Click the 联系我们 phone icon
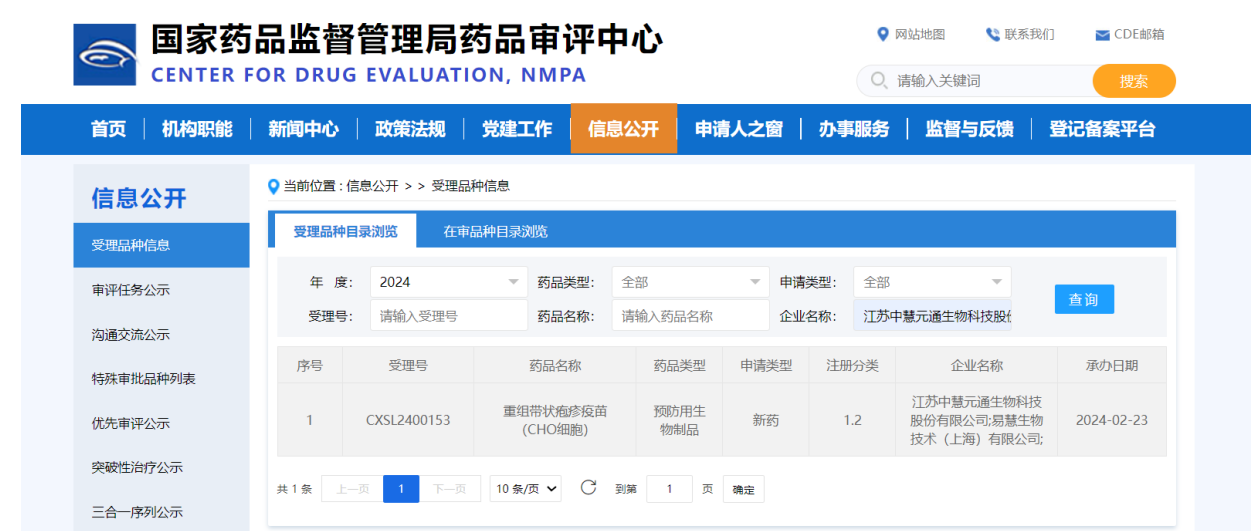Screen dimensions: 1257x531 (993, 34)
